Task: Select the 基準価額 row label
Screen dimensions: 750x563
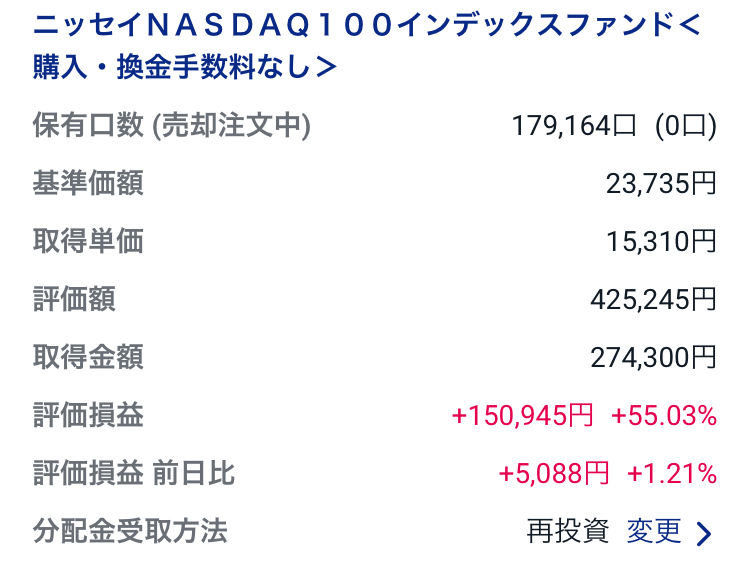Action: pos(88,183)
